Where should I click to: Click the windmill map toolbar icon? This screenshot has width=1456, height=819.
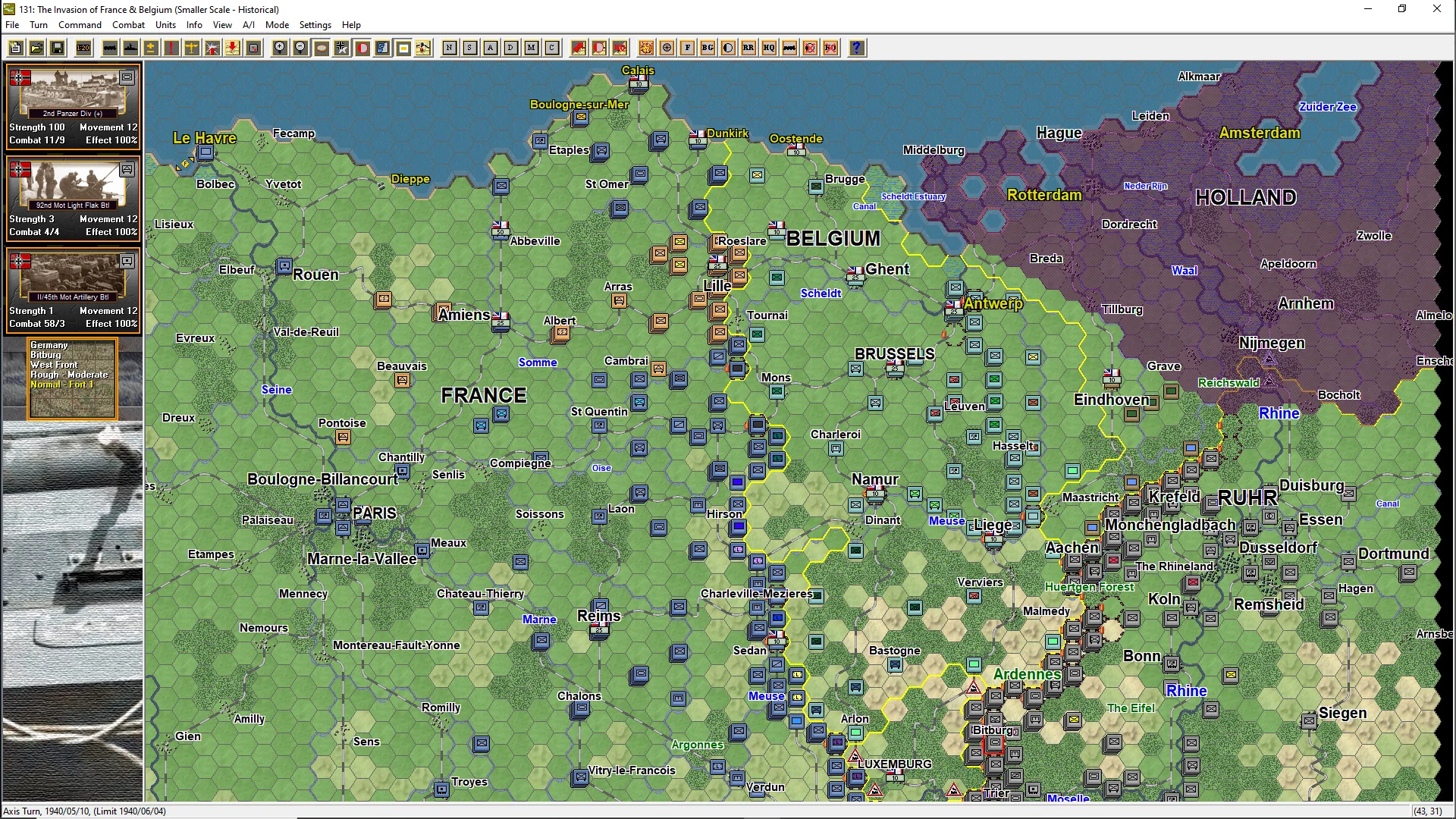tap(424, 48)
